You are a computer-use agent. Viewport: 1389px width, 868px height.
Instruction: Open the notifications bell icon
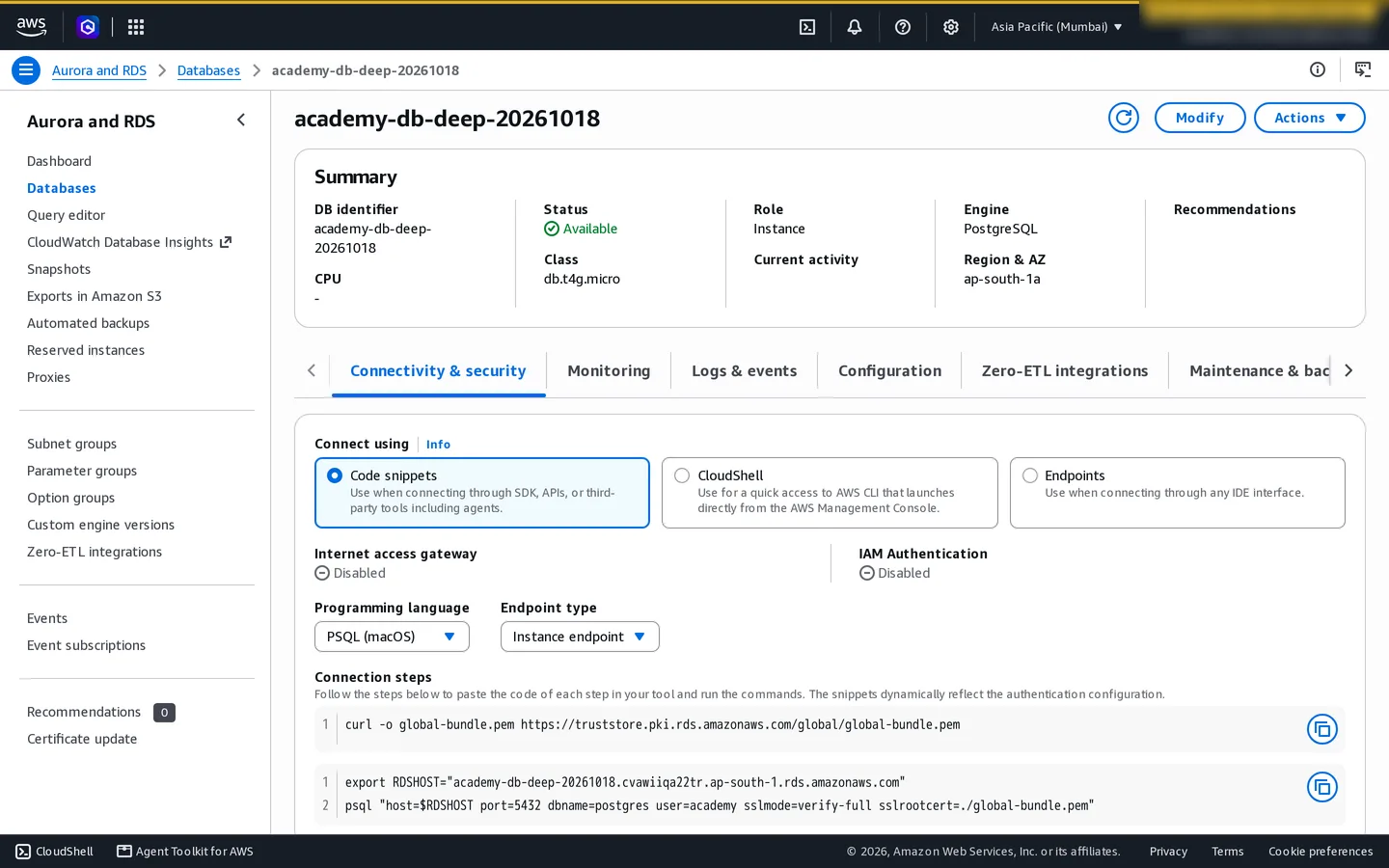tap(855, 27)
